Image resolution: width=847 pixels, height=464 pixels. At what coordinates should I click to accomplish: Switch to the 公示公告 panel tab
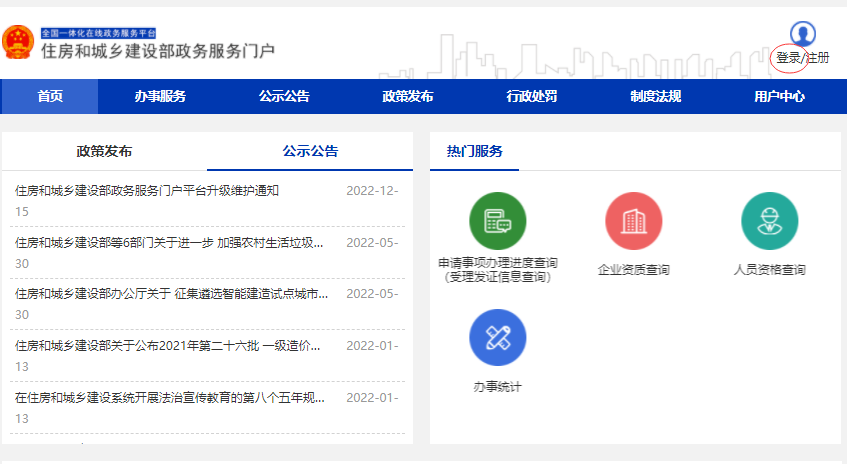pyautogui.click(x=310, y=151)
